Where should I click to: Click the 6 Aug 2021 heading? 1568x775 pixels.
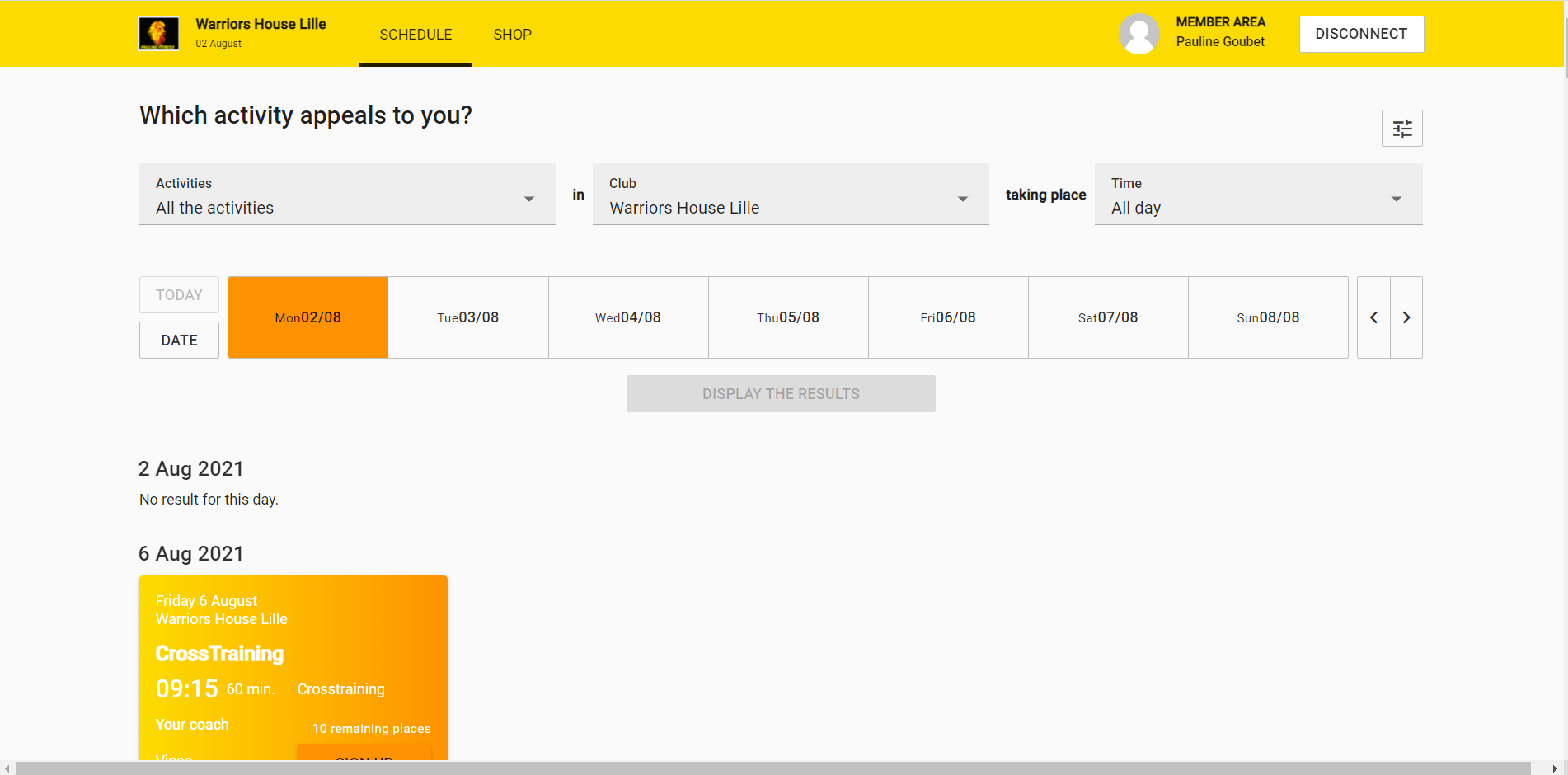point(191,554)
